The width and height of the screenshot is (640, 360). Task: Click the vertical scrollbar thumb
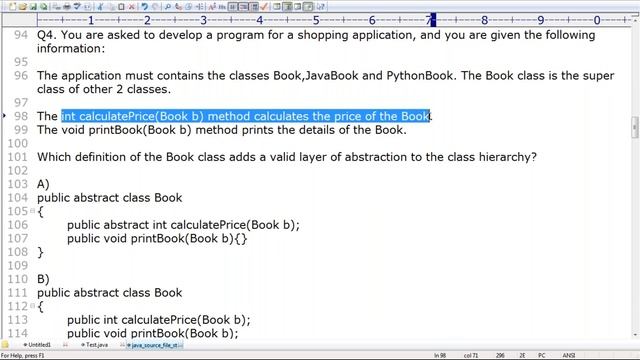tap(635, 127)
